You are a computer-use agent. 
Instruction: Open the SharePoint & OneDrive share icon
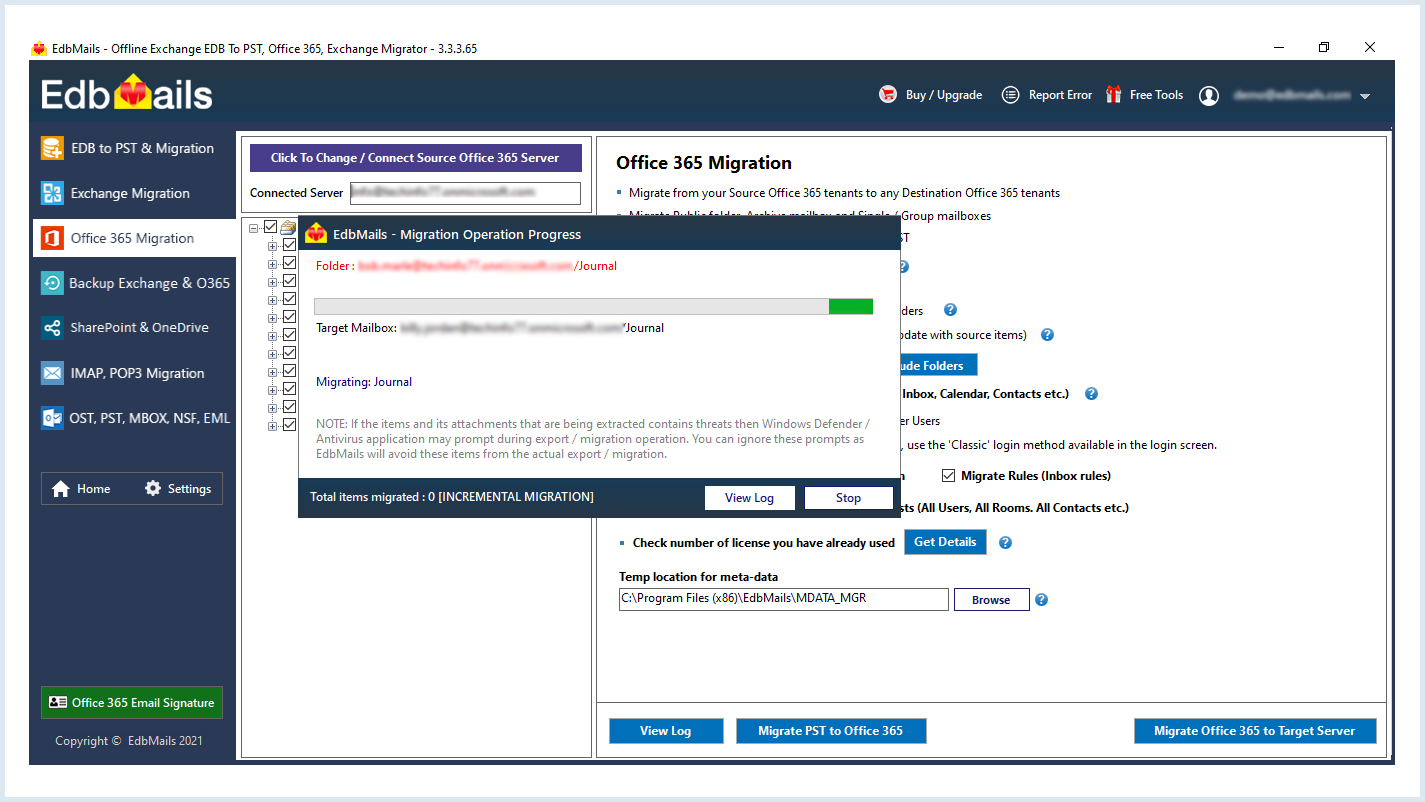52,327
